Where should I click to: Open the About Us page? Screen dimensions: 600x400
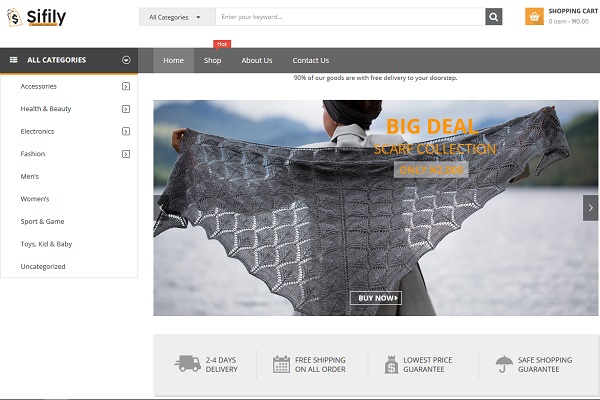click(256, 60)
